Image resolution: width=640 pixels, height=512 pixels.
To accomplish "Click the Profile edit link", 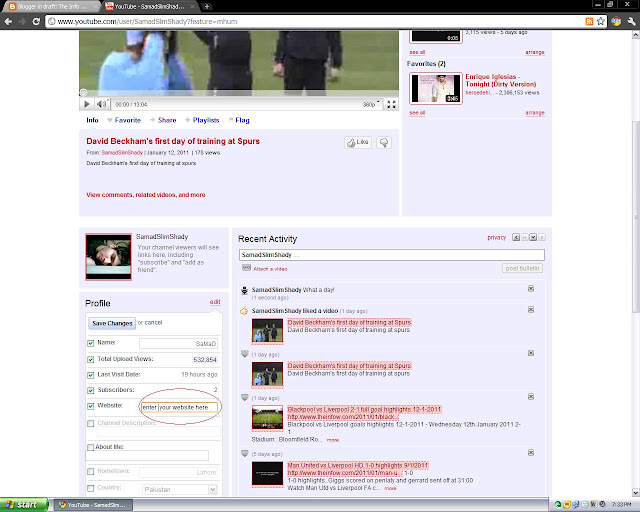I will [215, 302].
